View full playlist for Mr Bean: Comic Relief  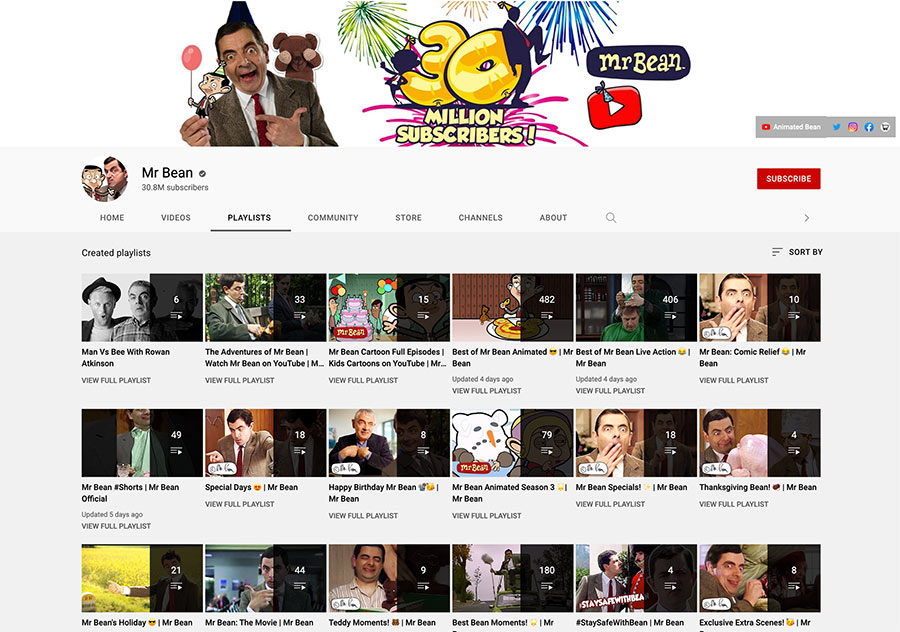pyautogui.click(x=734, y=380)
